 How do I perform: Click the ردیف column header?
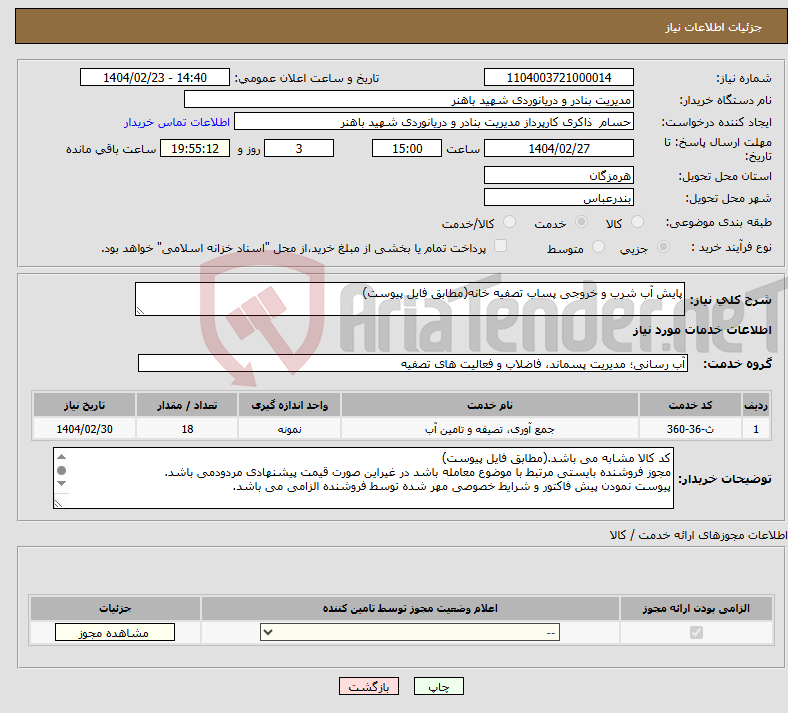pyautogui.click(x=756, y=405)
